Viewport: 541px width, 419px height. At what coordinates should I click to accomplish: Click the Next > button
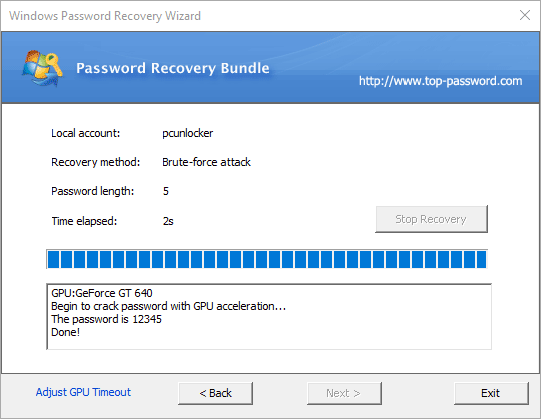[344, 393]
